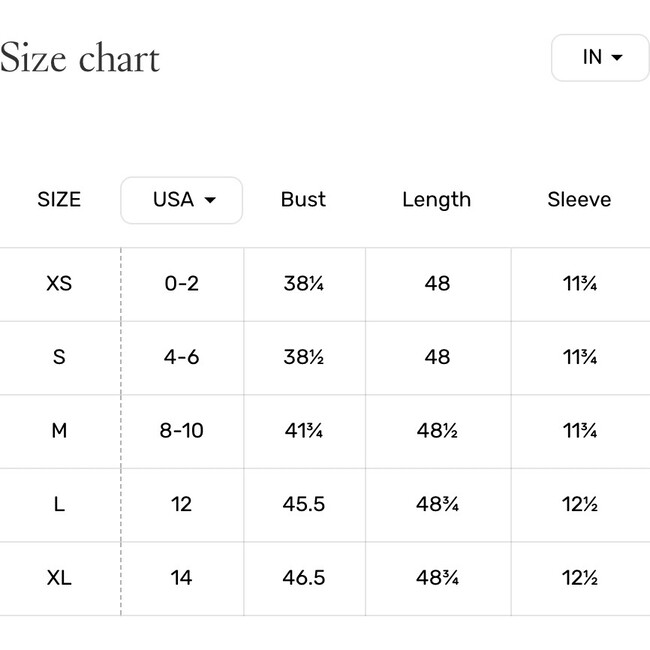The height and width of the screenshot is (650, 650).
Task: Click the 46.5 bust measurement cell
Action: coord(304,578)
